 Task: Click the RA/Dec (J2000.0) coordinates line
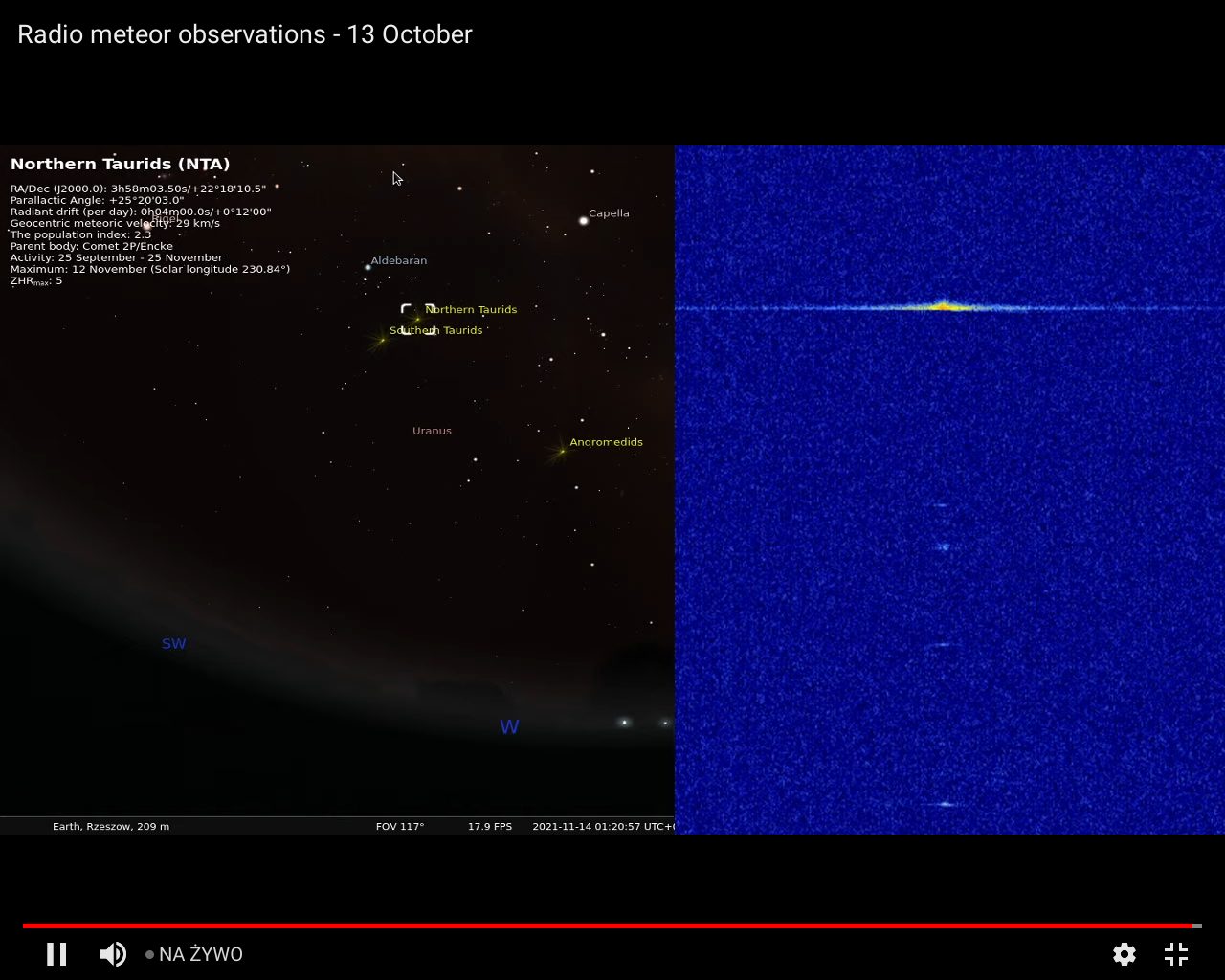pyautogui.click(x=139, y=189)
